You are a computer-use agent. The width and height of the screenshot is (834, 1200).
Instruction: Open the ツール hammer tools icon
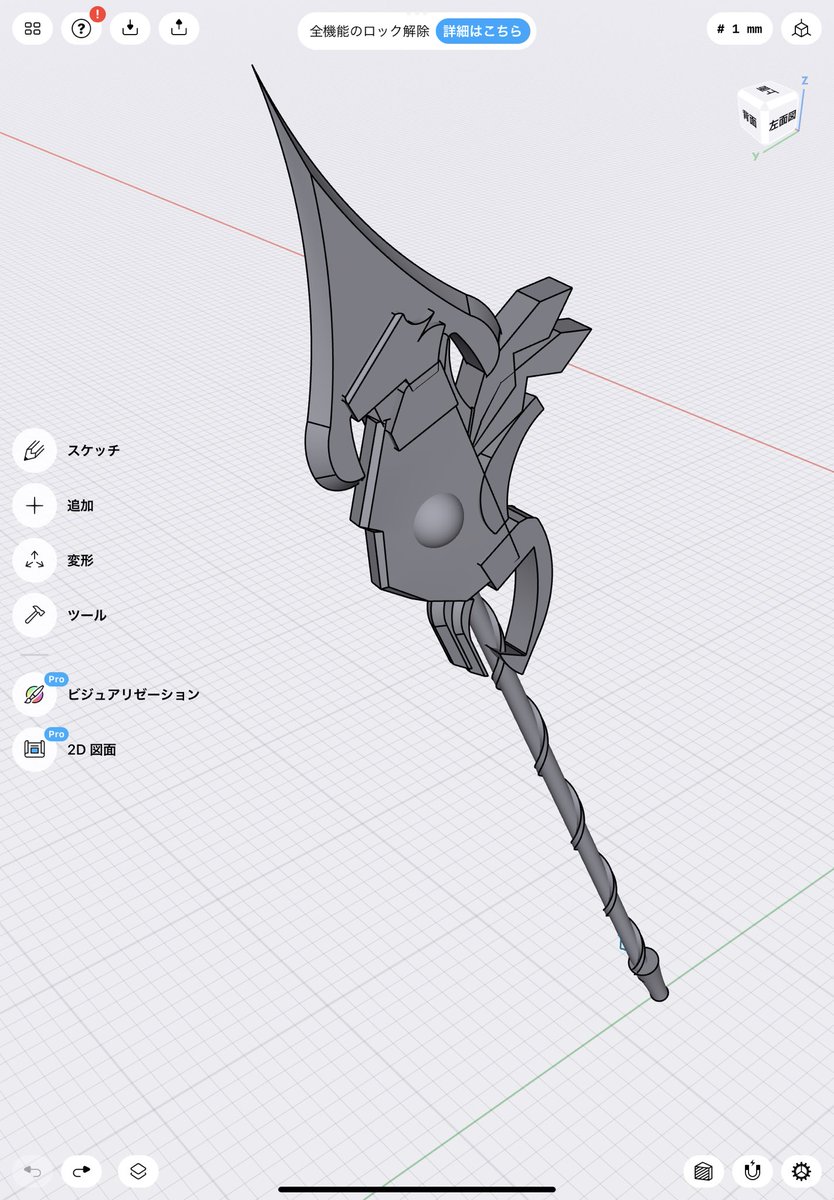34,615
